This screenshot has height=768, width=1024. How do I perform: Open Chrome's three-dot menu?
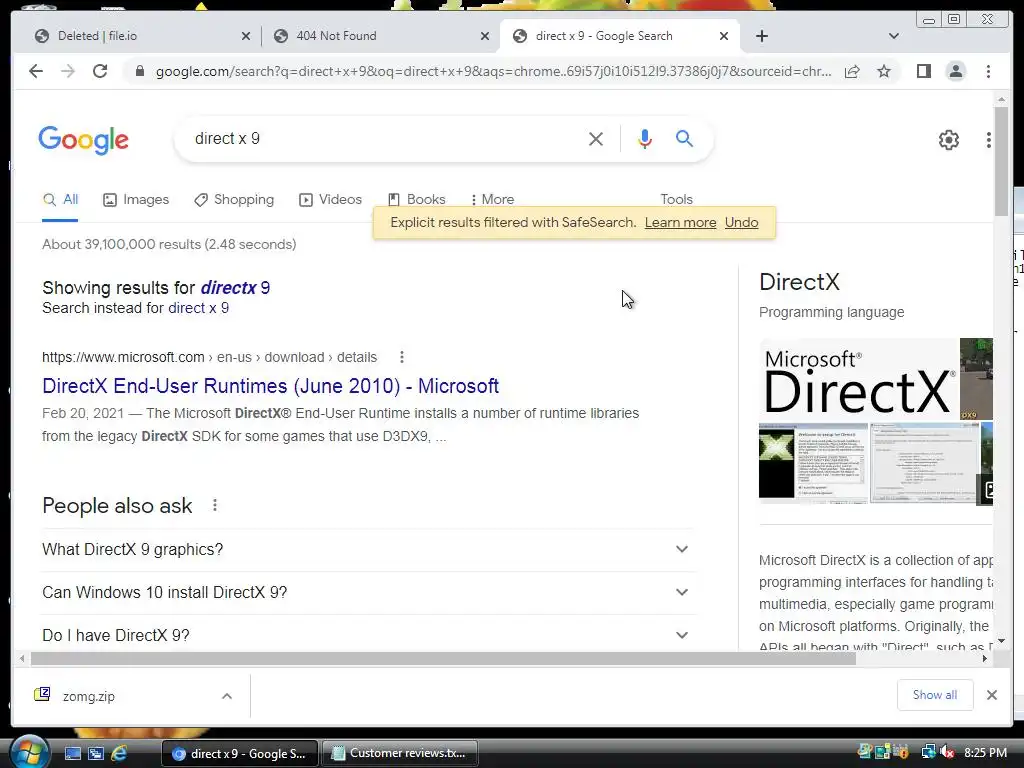(988, 71)
